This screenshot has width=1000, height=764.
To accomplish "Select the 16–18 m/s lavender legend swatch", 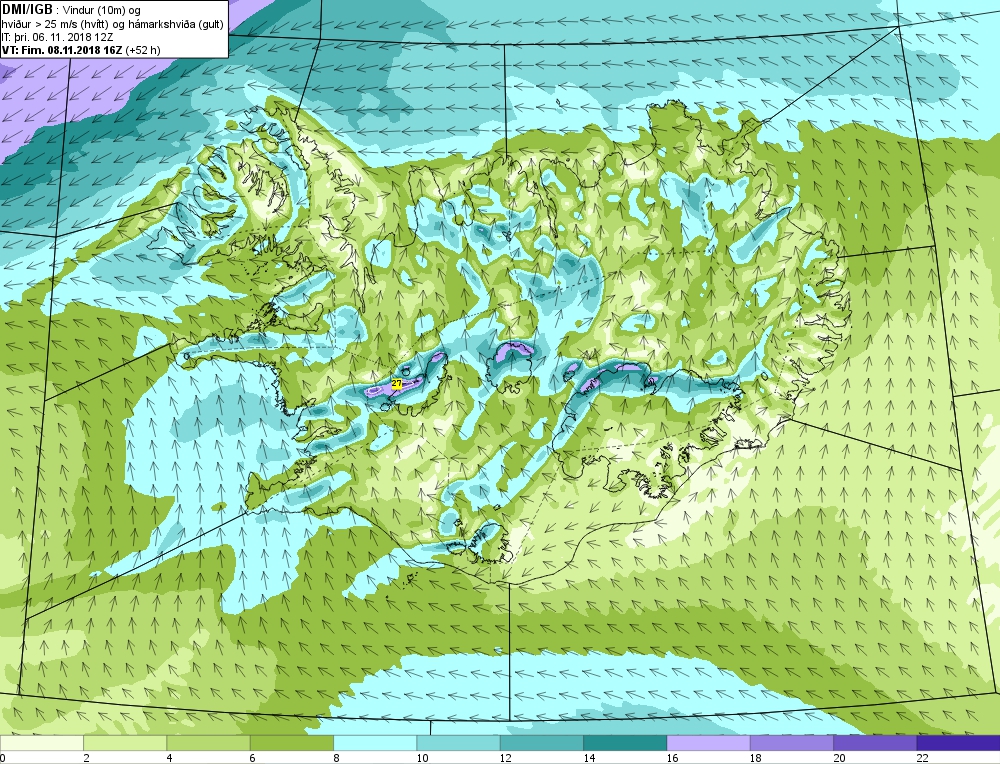I will (709, 744).
